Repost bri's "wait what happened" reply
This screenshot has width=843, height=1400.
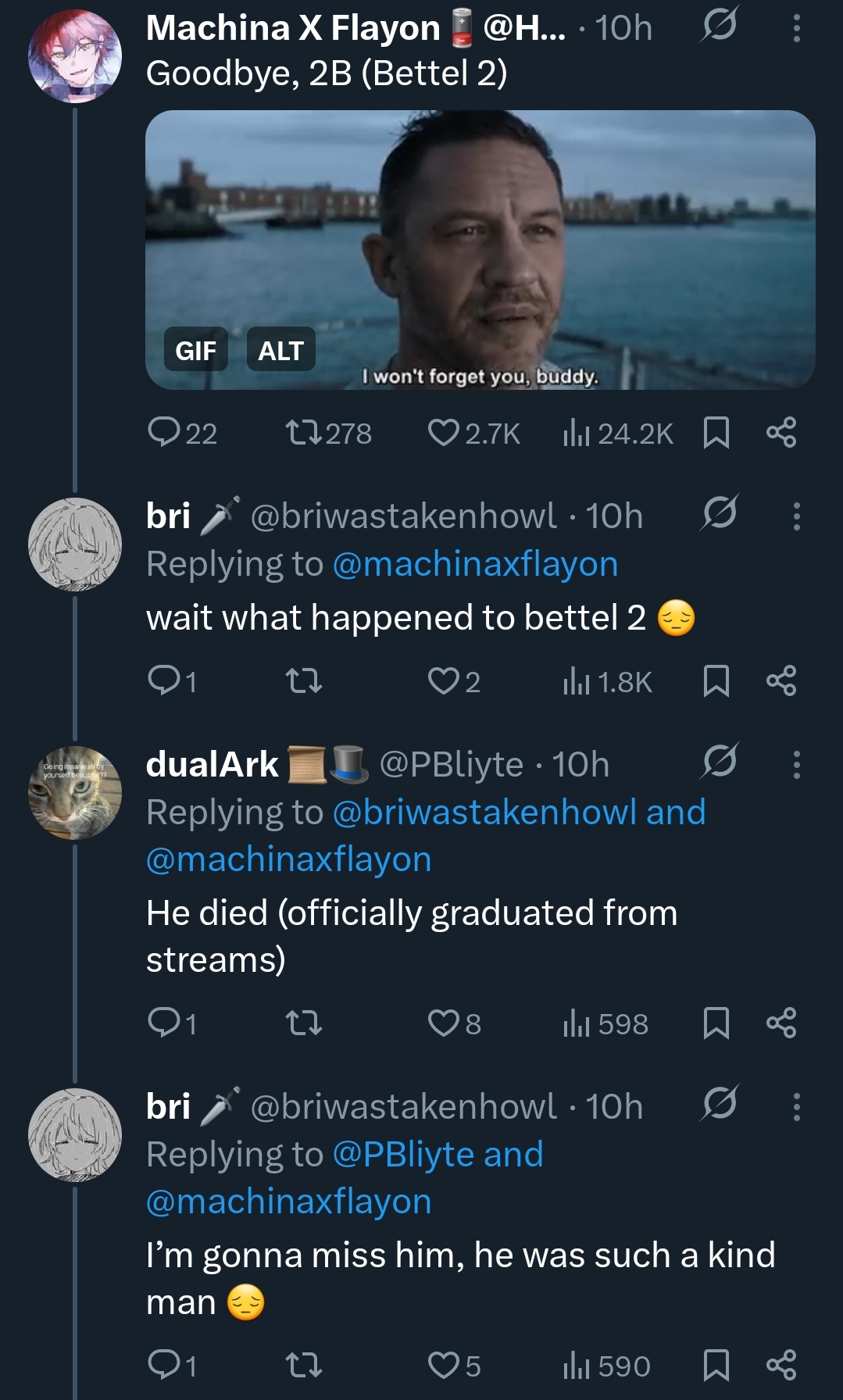(x=304, y=681)
